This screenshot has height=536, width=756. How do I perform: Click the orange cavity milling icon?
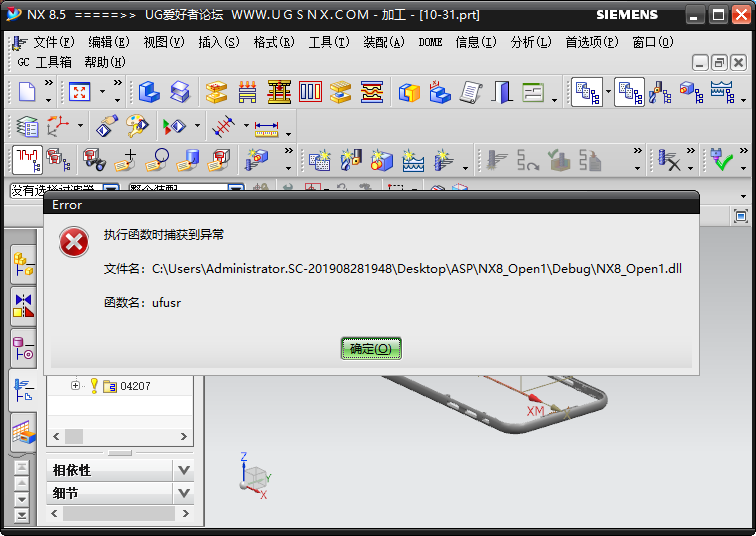[x=216, y=92]
